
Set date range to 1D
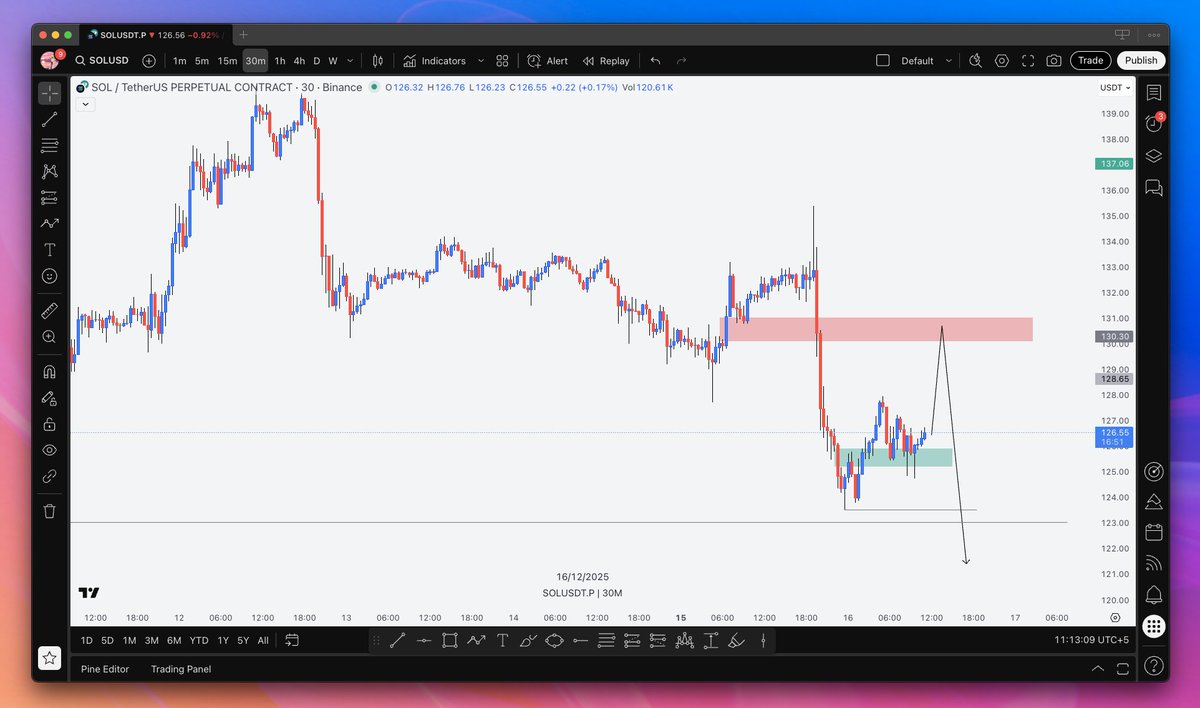click(x=87, y=640)
